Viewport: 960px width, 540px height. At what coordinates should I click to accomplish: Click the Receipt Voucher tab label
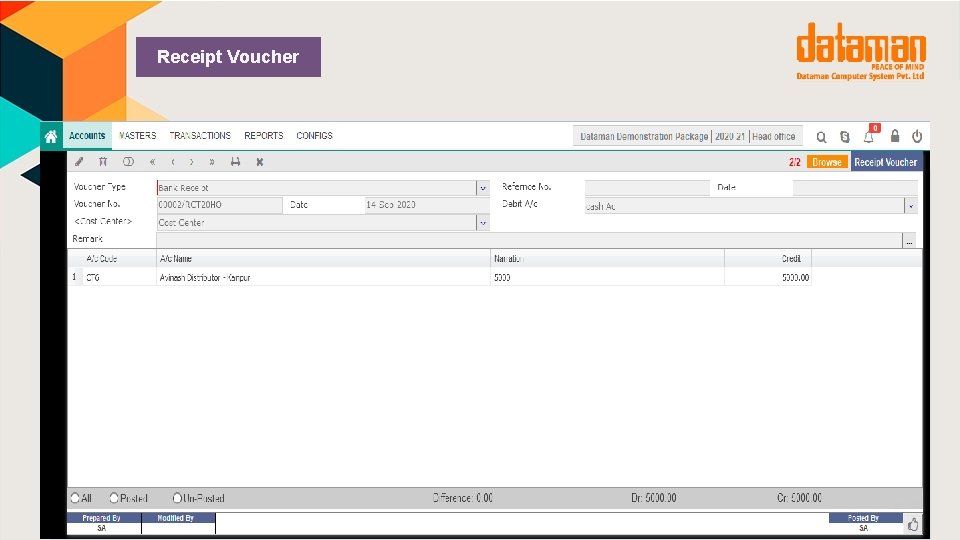click(885, 162)
